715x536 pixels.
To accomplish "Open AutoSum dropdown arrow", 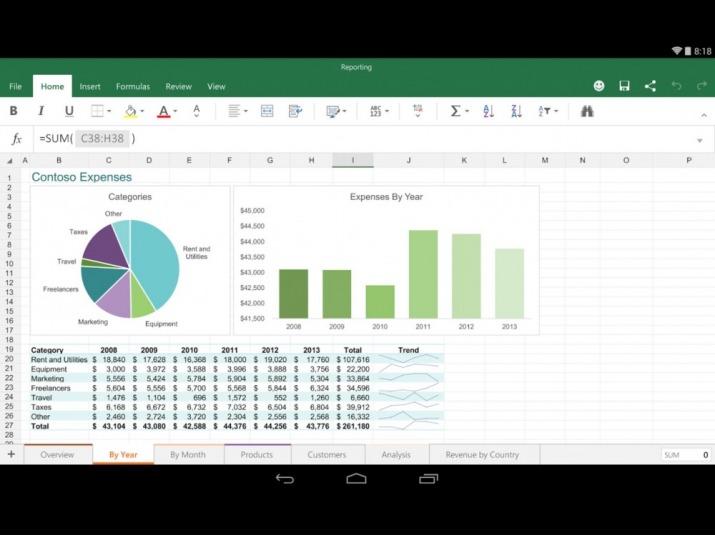I will pyautogui.click(x=467, y=111).
